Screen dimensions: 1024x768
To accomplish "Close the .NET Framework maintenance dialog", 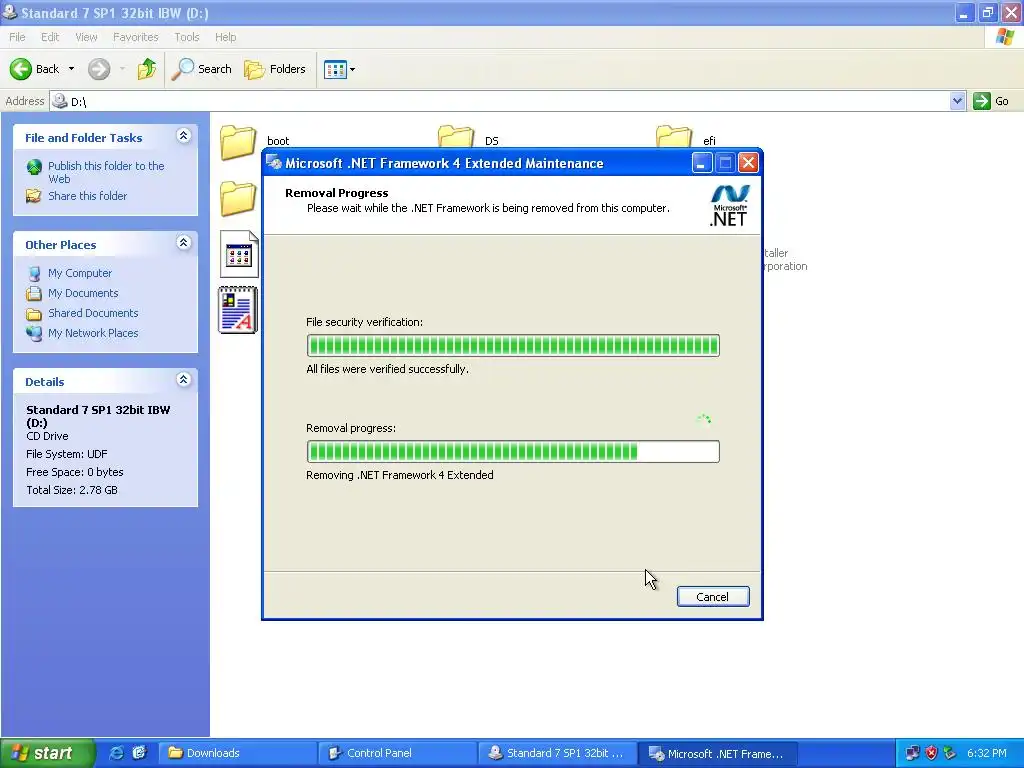I will click(x=748, y=163).
